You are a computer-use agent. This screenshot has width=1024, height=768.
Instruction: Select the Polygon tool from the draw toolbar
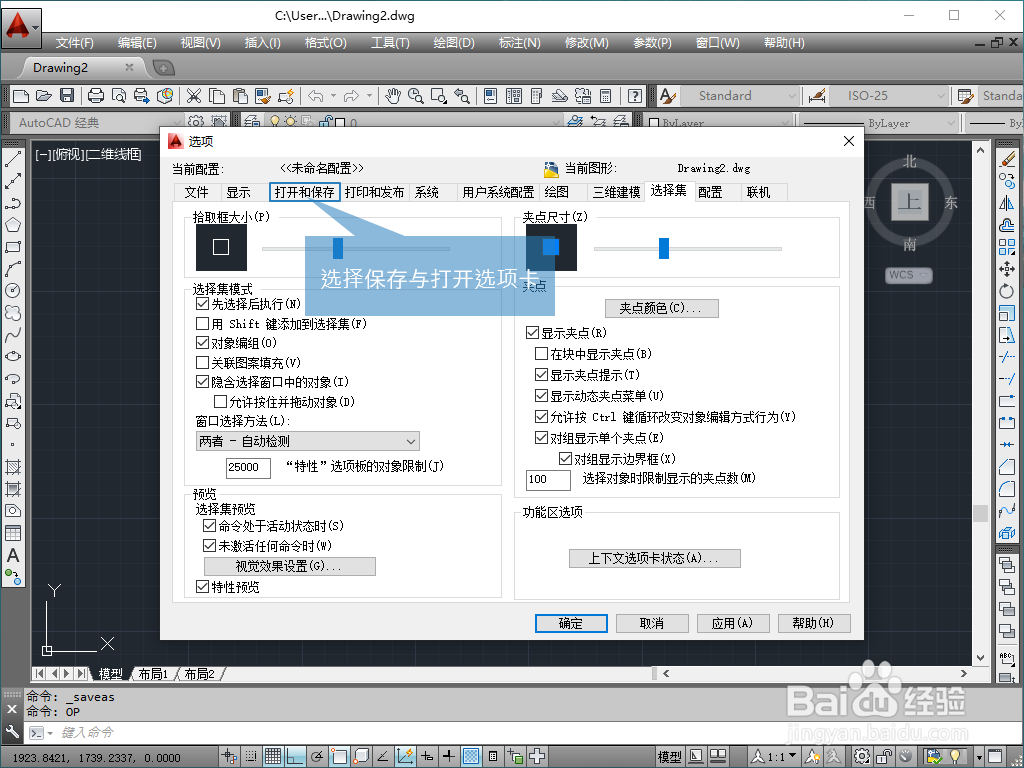point(13,226)
